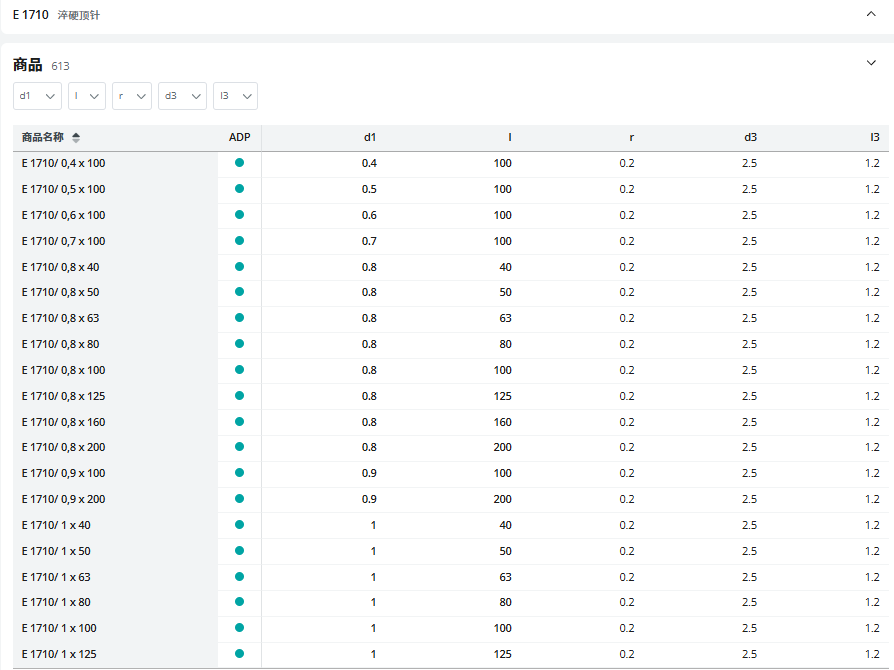
Task: Click ADP dot for E 1710/ 0,9 x 100
Action: tap(239, 472)
